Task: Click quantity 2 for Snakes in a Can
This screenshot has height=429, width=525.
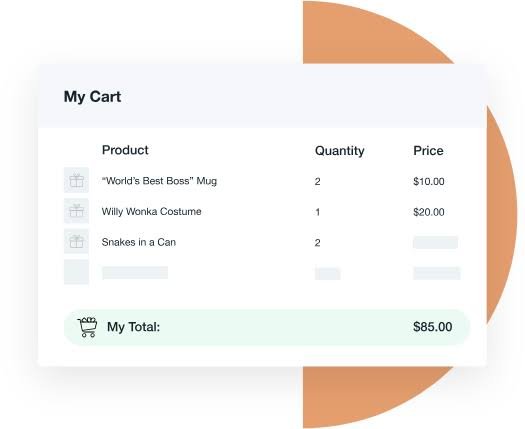Action: [317, 242]
